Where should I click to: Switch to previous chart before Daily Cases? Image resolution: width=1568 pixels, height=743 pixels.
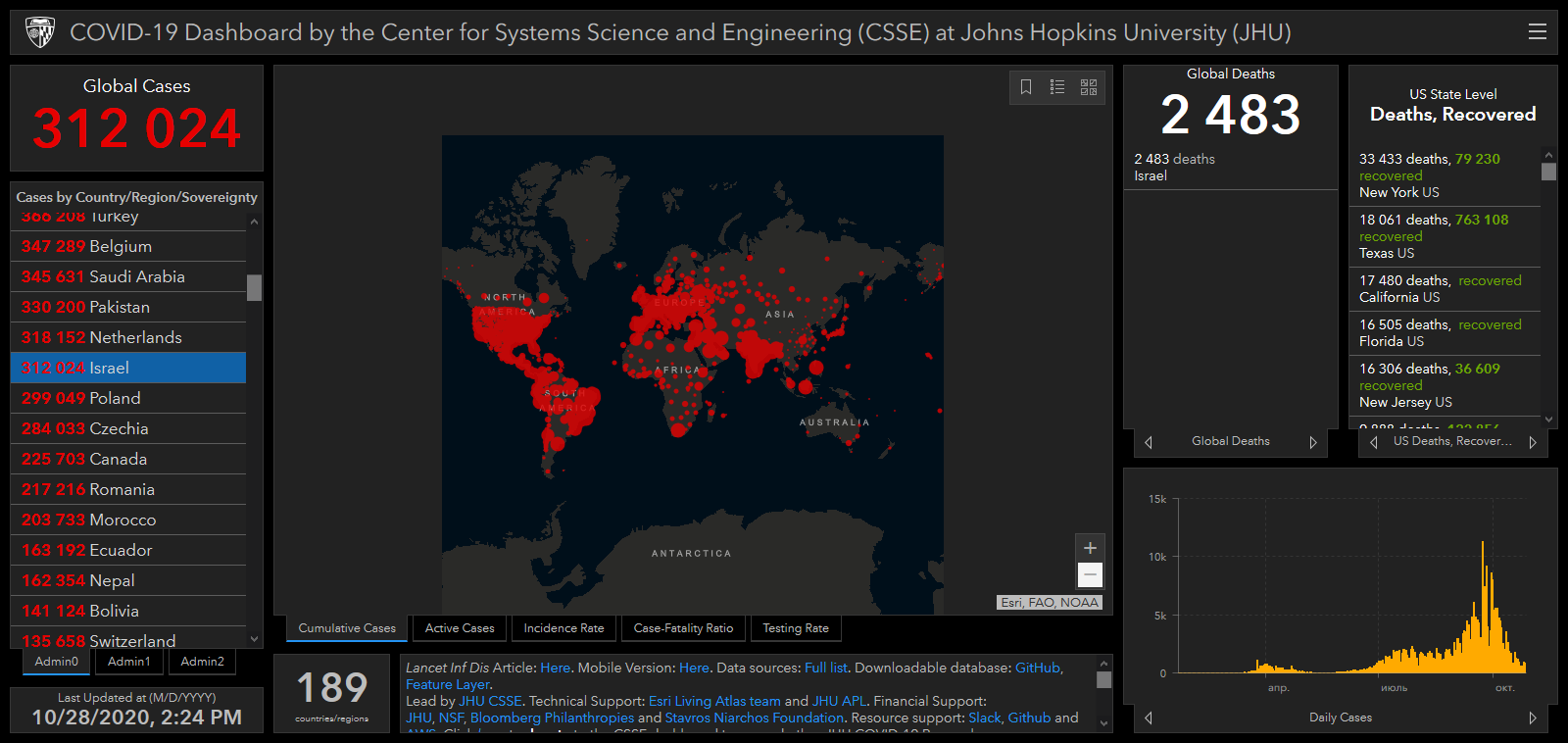click(x=1149, y=718)
